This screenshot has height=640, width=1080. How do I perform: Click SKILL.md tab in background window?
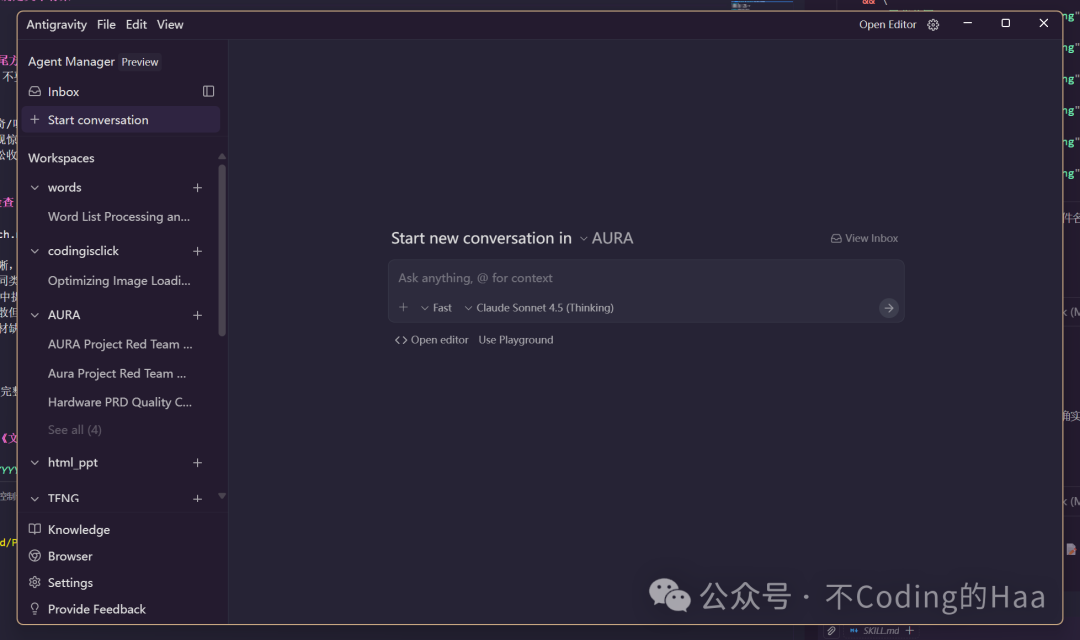(x=875, y=631)
